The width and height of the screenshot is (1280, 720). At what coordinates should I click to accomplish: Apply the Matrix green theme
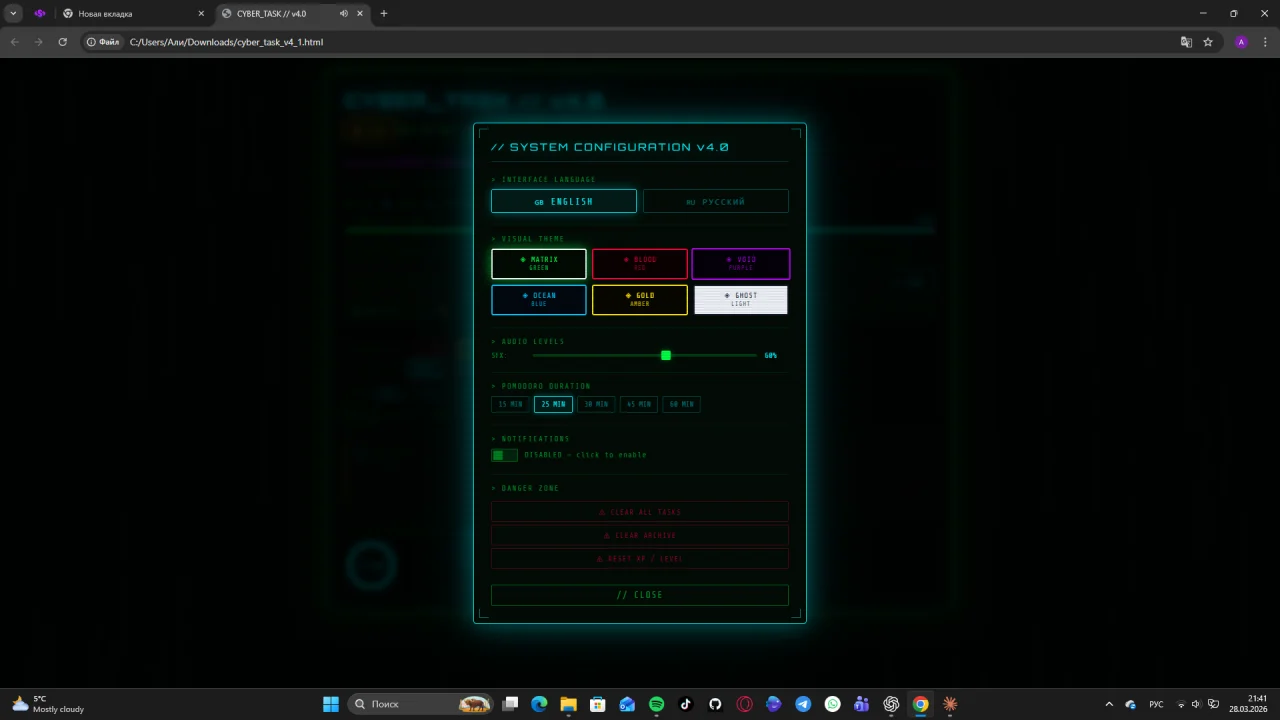pos(539,264)
